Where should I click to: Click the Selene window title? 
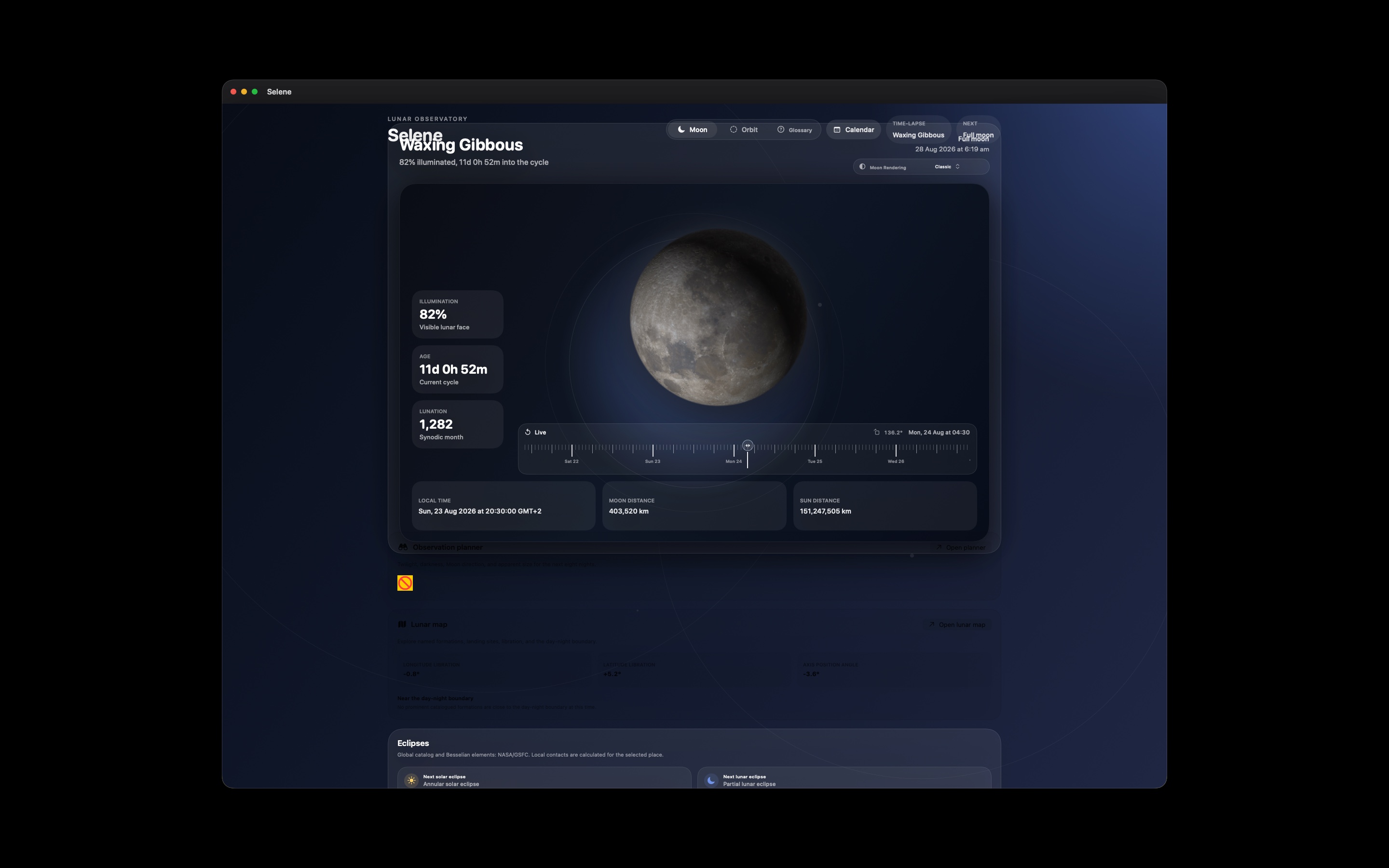[279, 92]
